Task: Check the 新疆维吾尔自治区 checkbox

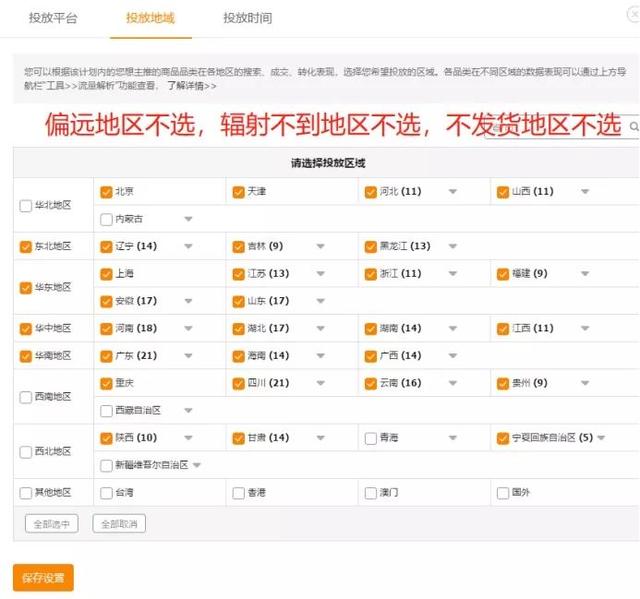Action: coord(106,466)
